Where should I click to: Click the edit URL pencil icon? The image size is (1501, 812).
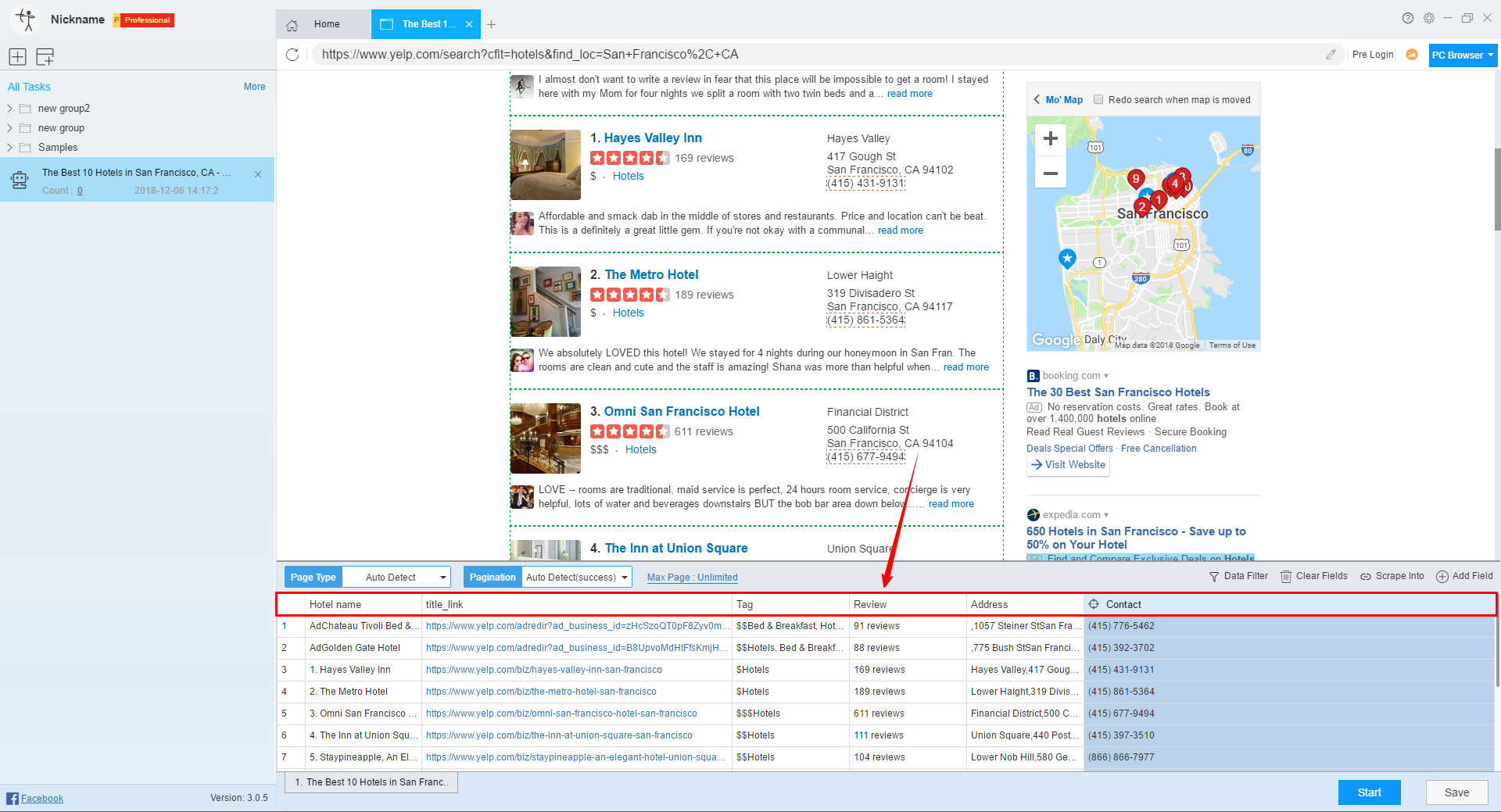point(1331,55)
